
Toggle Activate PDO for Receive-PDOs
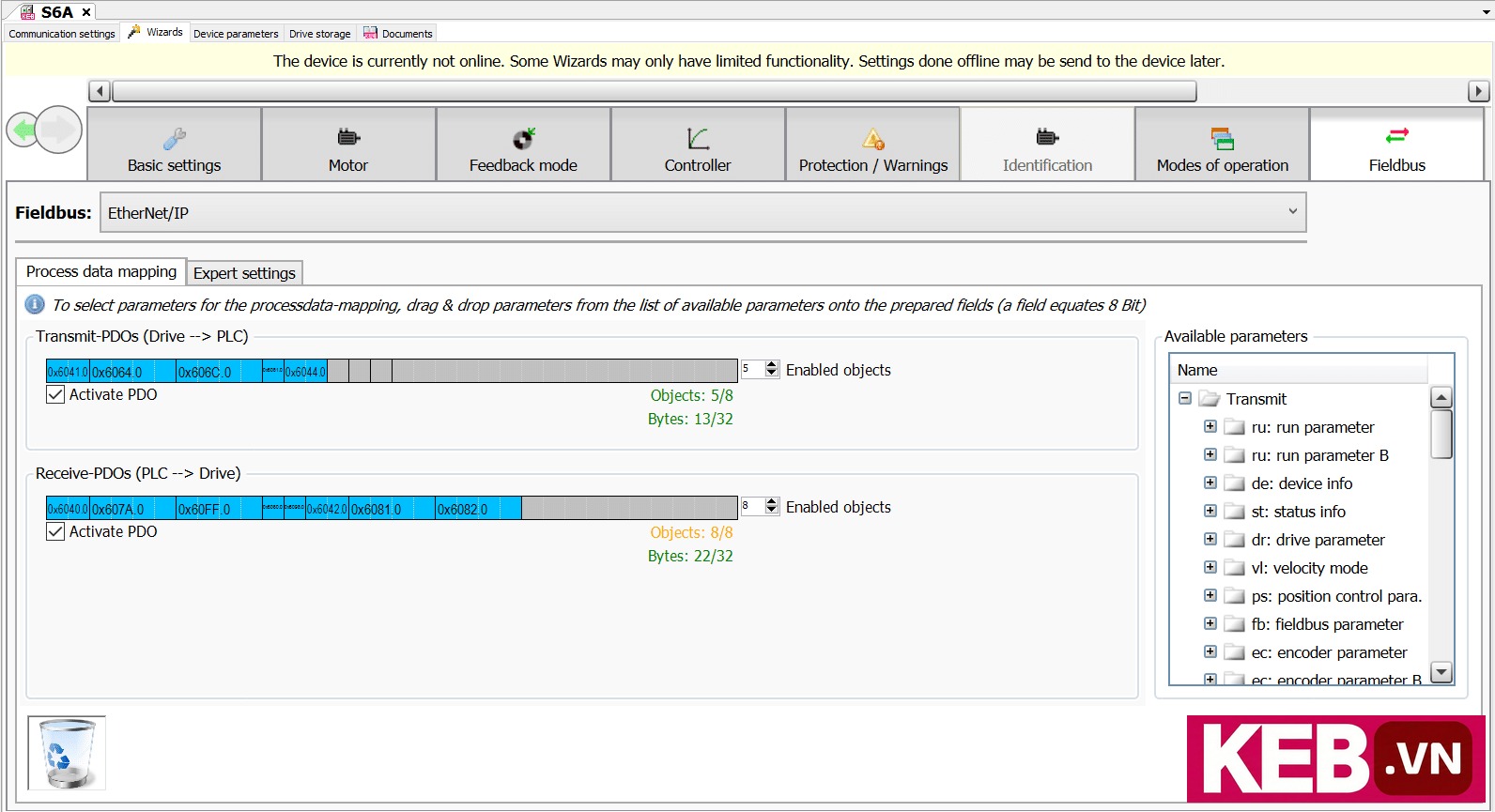tap(55, 531)
